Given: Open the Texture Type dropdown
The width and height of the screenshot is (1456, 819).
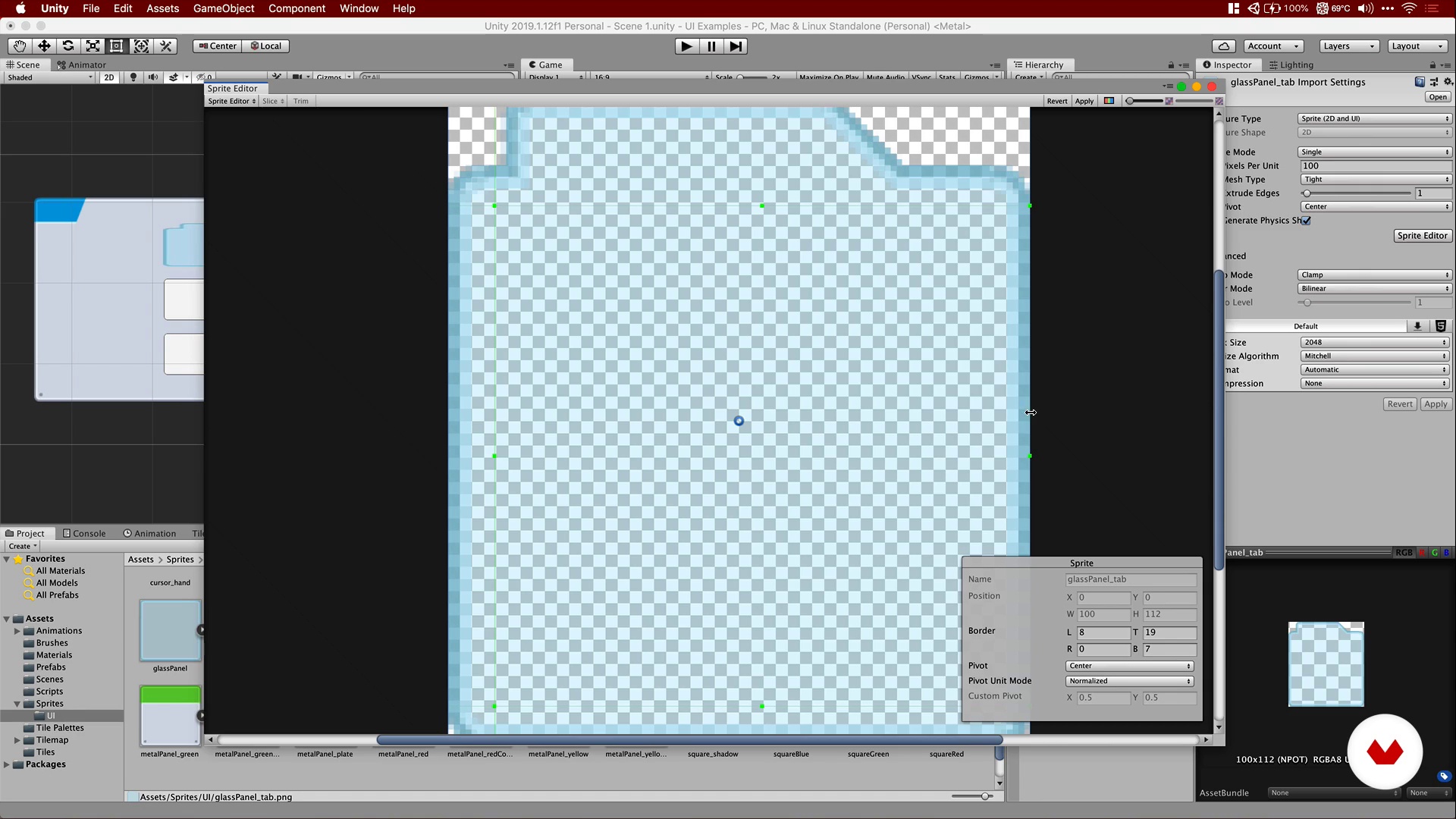Looking at the screenshot, I should [1375, 119].
